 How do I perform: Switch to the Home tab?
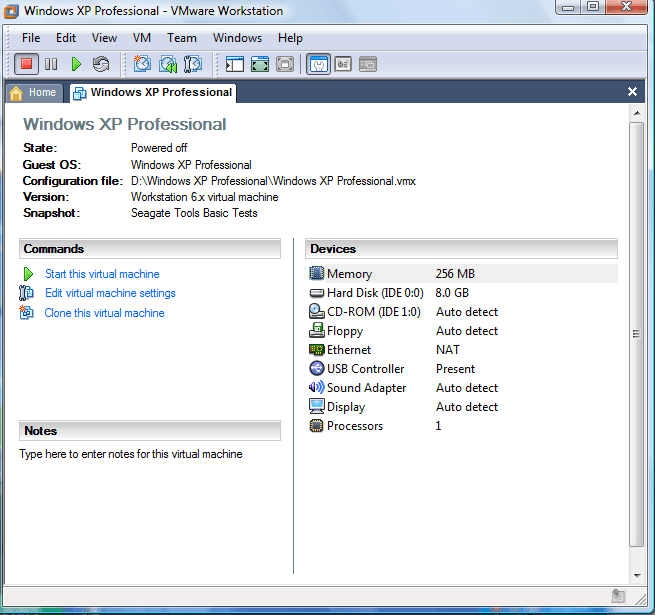pos(34,93)
